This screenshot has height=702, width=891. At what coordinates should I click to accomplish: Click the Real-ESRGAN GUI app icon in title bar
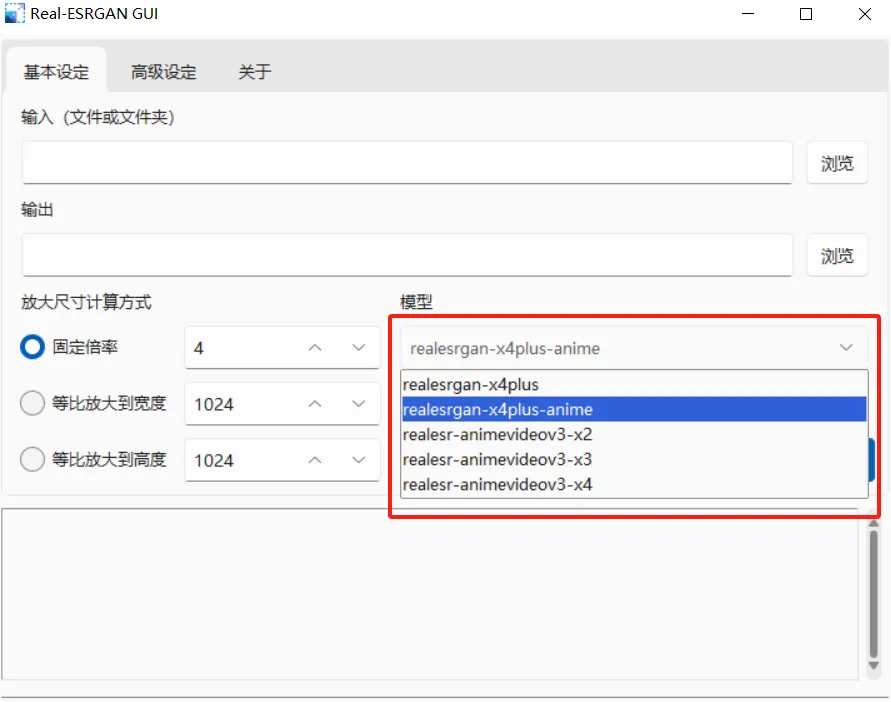pyautogui.click(x=14, y=14)
